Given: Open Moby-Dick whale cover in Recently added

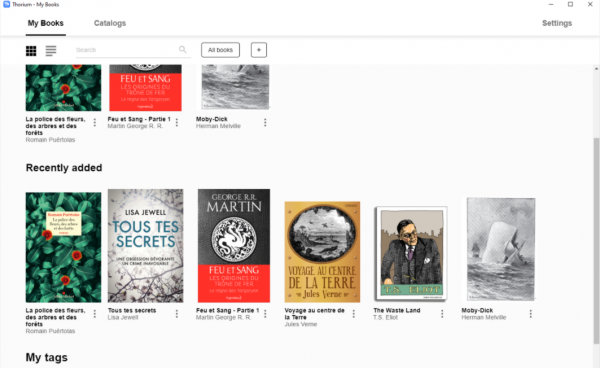Looking at the screenshot, I should 501,249.
